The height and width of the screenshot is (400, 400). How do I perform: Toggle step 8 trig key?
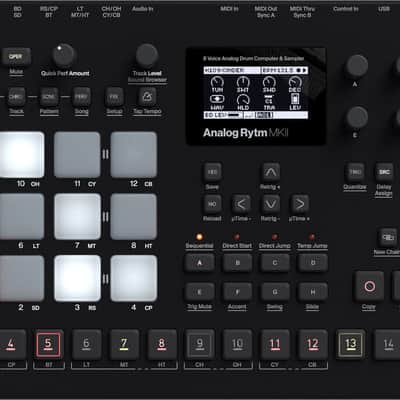point(162,344)
